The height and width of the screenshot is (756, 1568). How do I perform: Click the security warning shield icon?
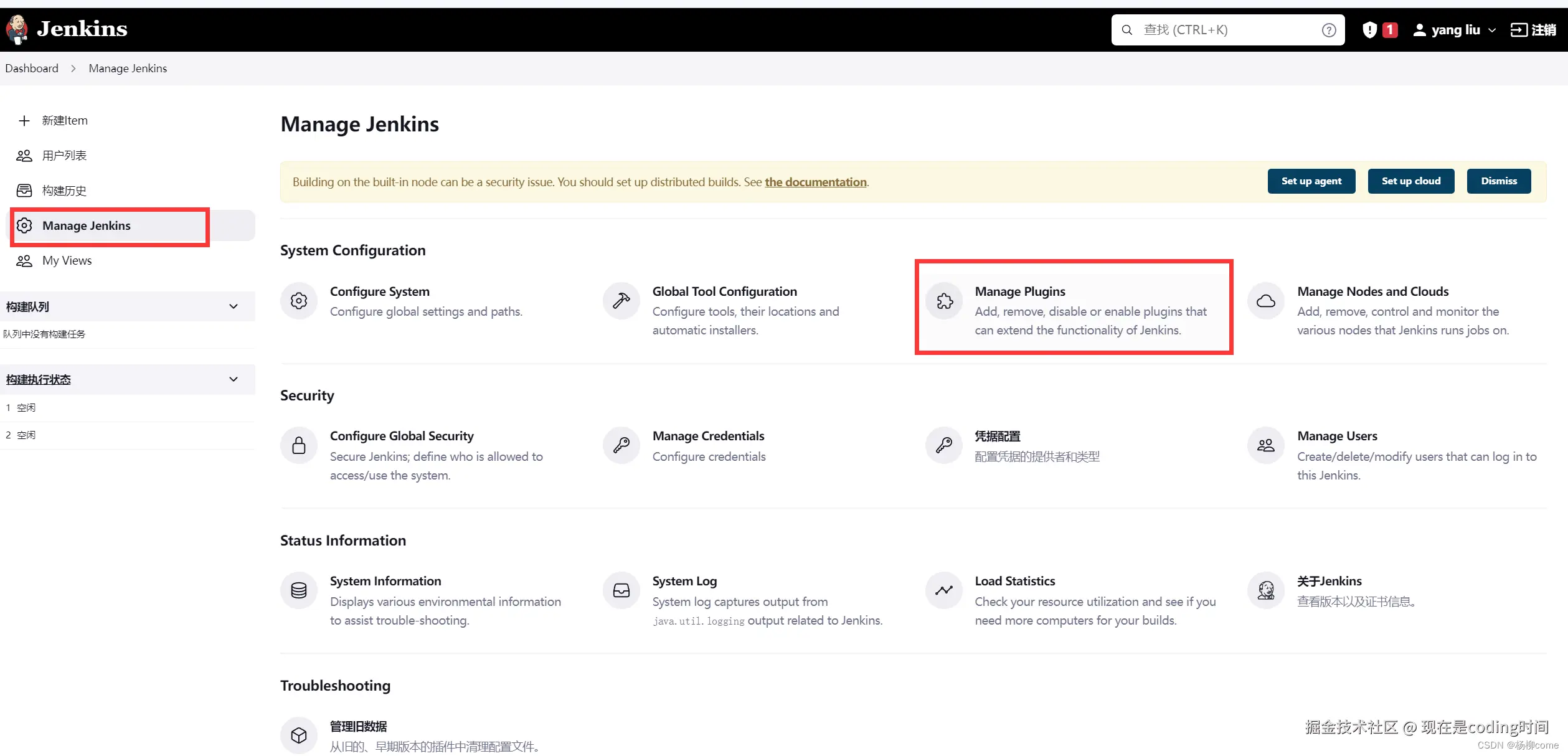(x=1369, y=30)
